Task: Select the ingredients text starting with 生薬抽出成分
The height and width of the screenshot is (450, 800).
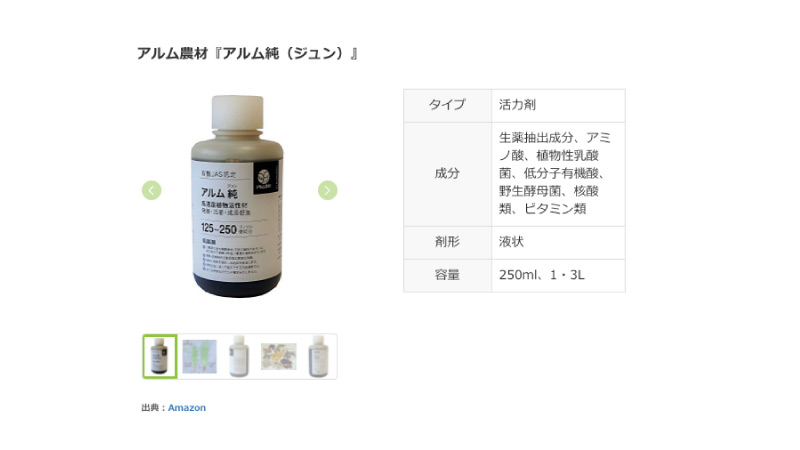Action: [x=555, y=173]
